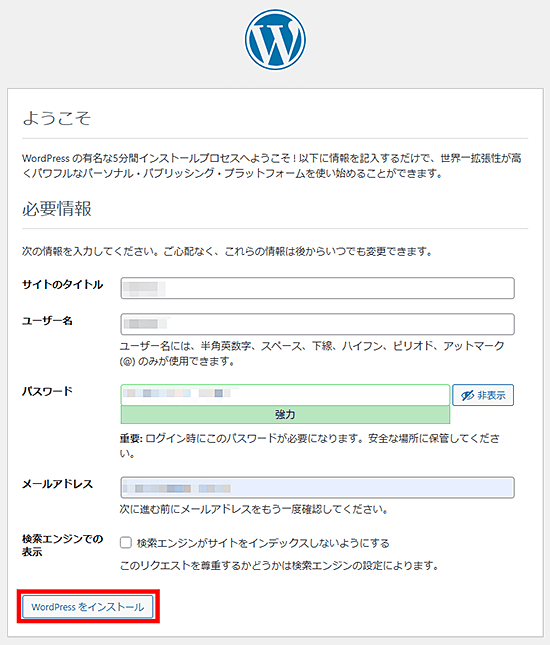Toggle password visibility with 非表示 button
Image resolution: width=550 pixels, height=645 pixels.
[483, 395]
